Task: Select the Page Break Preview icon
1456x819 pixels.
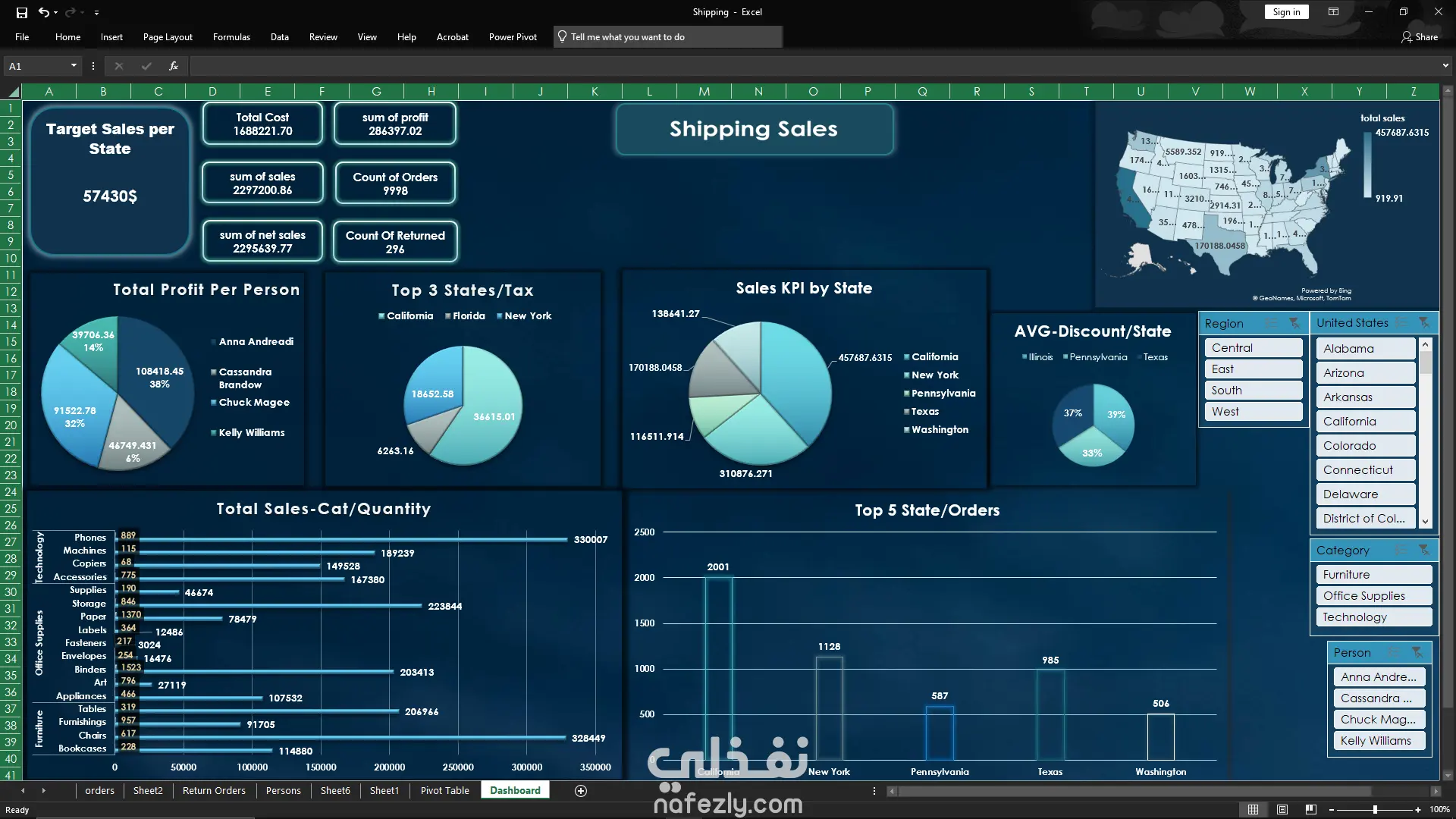Action: click(x=1311, y=810)
